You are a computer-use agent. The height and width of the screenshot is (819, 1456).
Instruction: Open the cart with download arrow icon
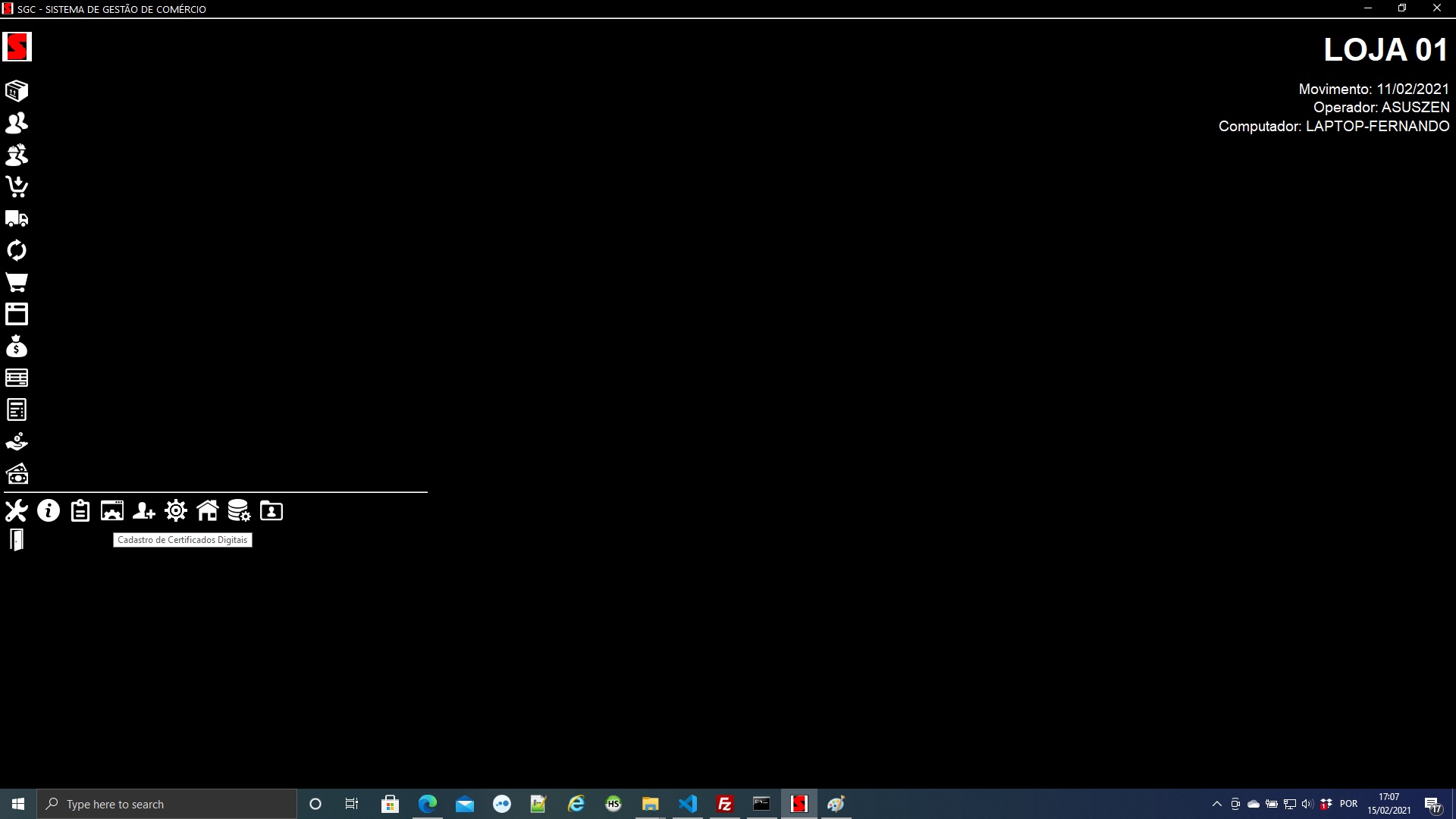[x=17, y=187]
